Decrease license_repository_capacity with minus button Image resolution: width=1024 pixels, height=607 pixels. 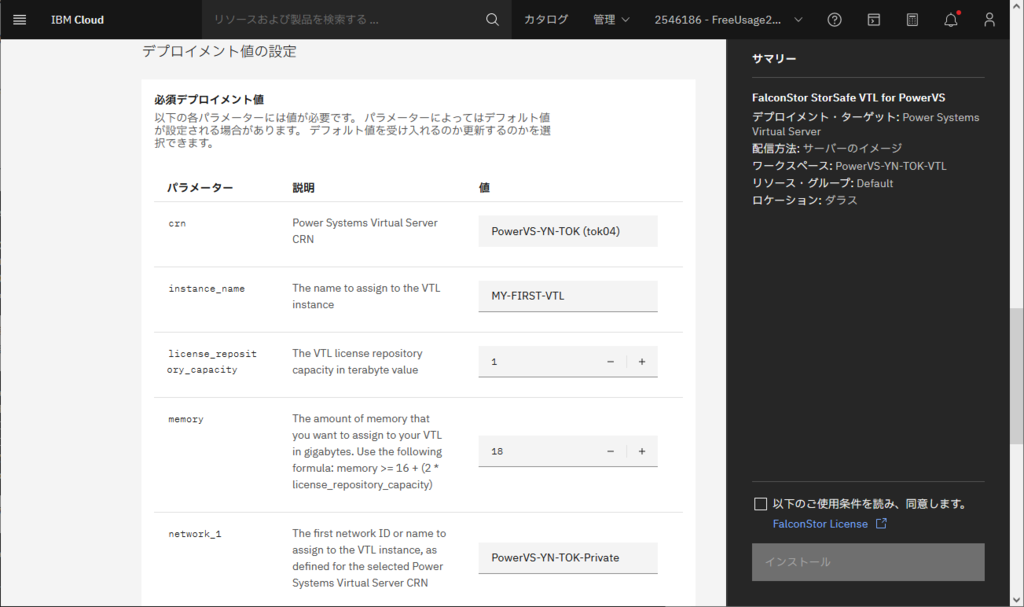[x=611, y=361]
